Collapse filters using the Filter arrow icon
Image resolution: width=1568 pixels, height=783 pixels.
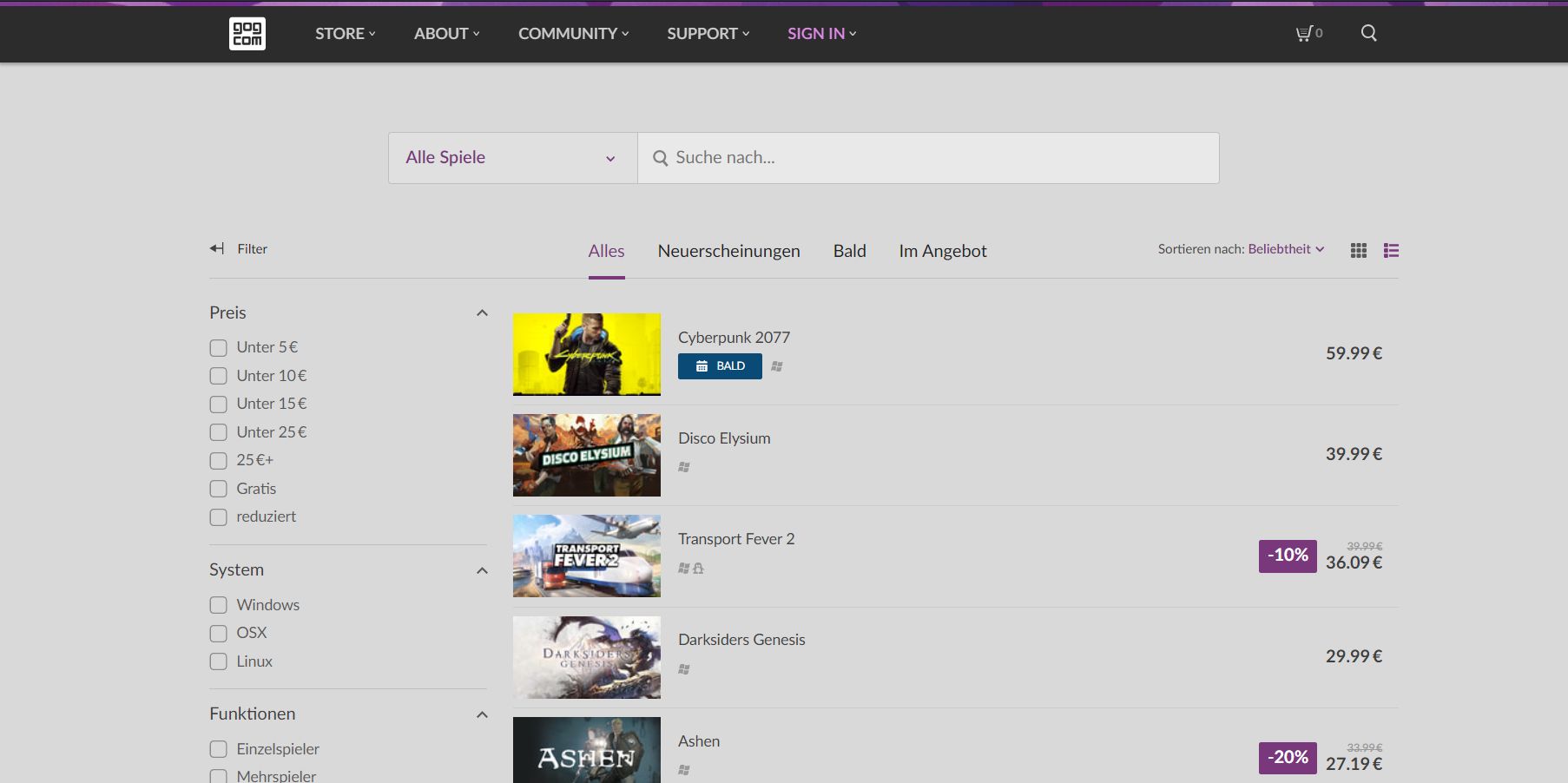point(217,248)
